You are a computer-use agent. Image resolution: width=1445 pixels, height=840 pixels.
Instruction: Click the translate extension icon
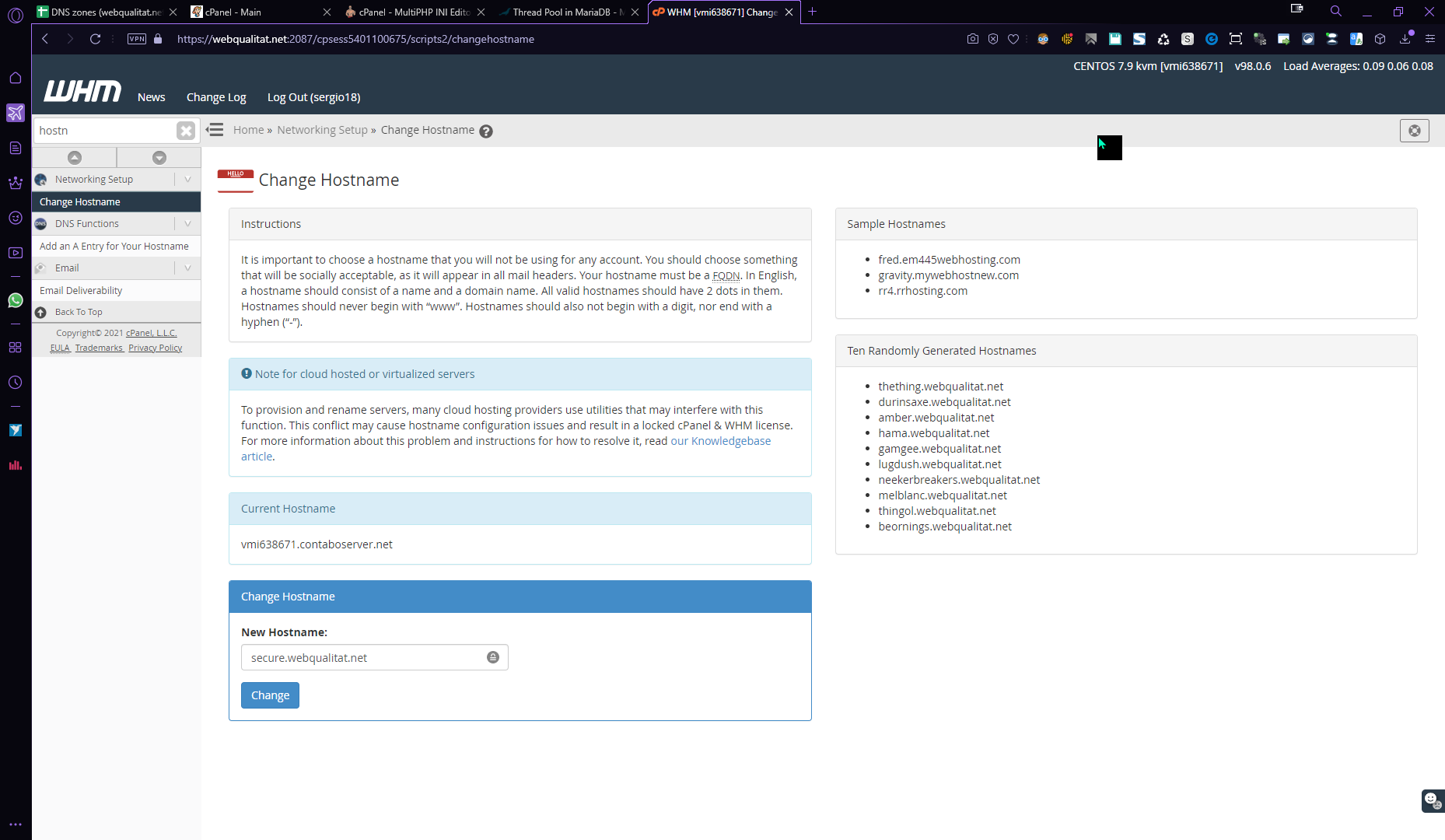(1356, 39)
